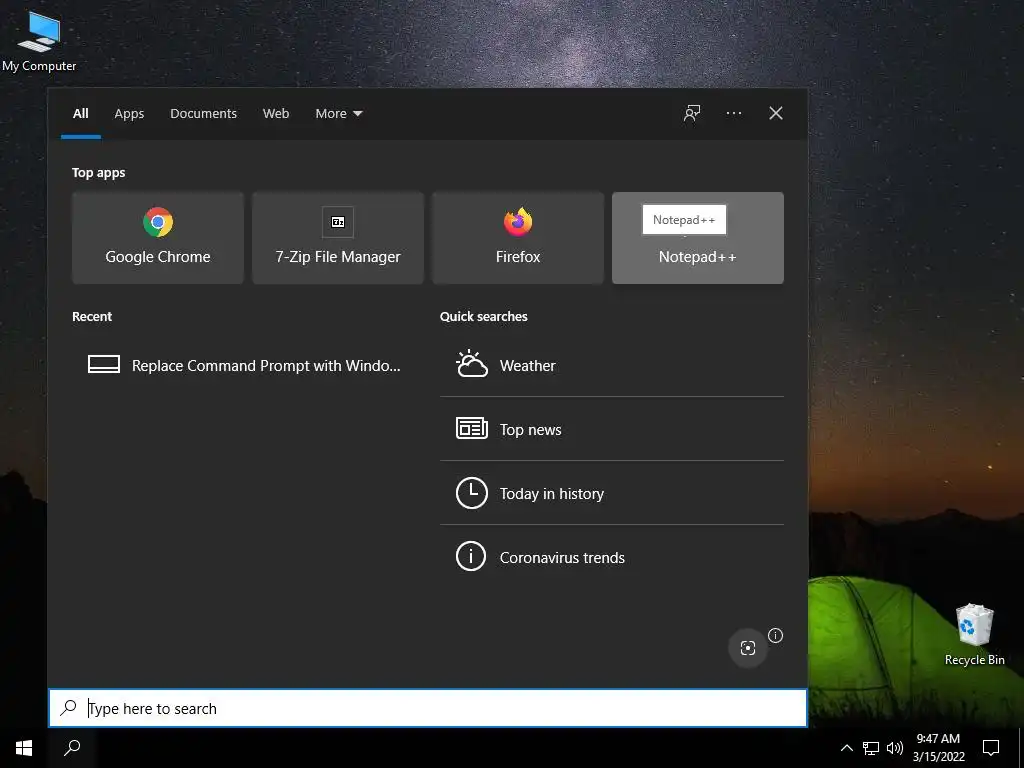The width and height of the screenshot is (1024, 768).
Task: Open the volume tray icon
Action: [x=895, y=748]
